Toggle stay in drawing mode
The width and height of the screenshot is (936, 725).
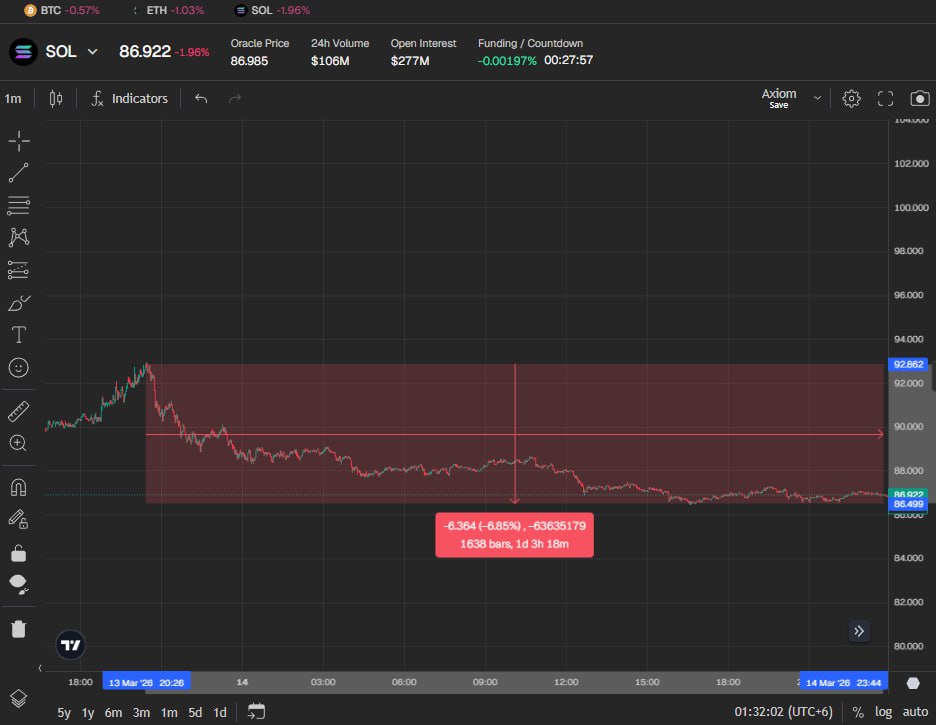pyautogui.click(x=19, y=519)
